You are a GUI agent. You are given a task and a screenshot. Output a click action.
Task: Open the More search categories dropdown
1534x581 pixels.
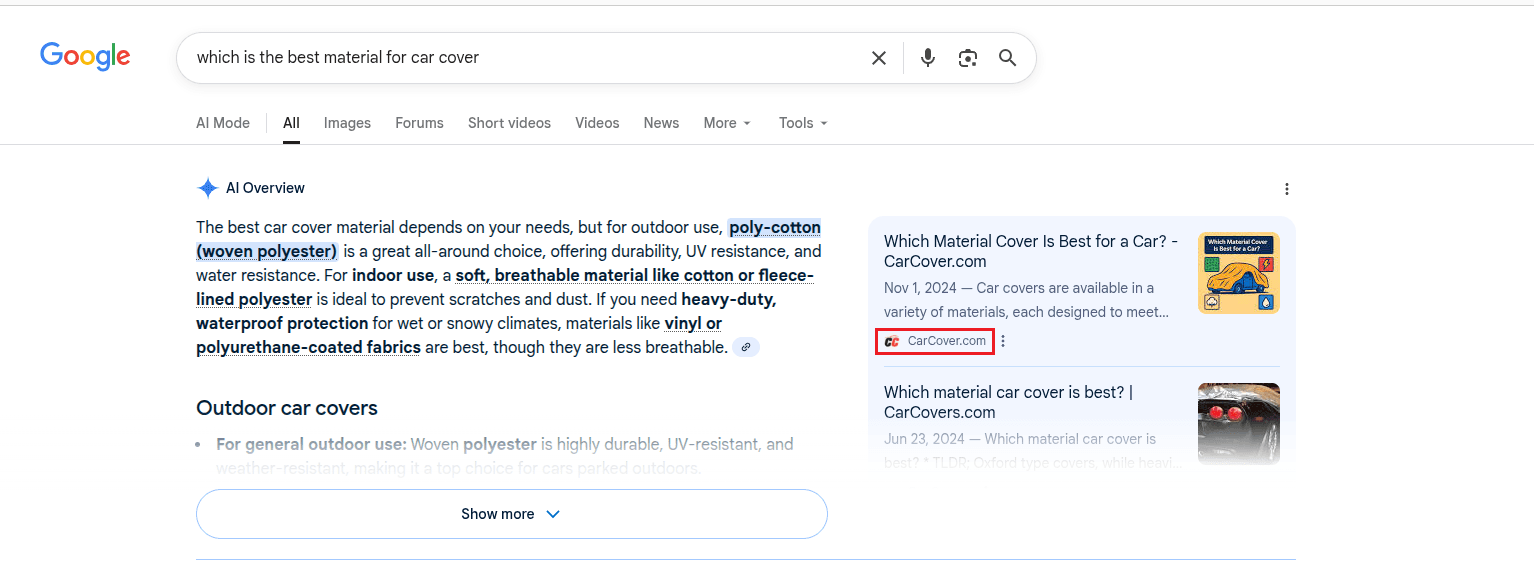(x=726, y=123)
